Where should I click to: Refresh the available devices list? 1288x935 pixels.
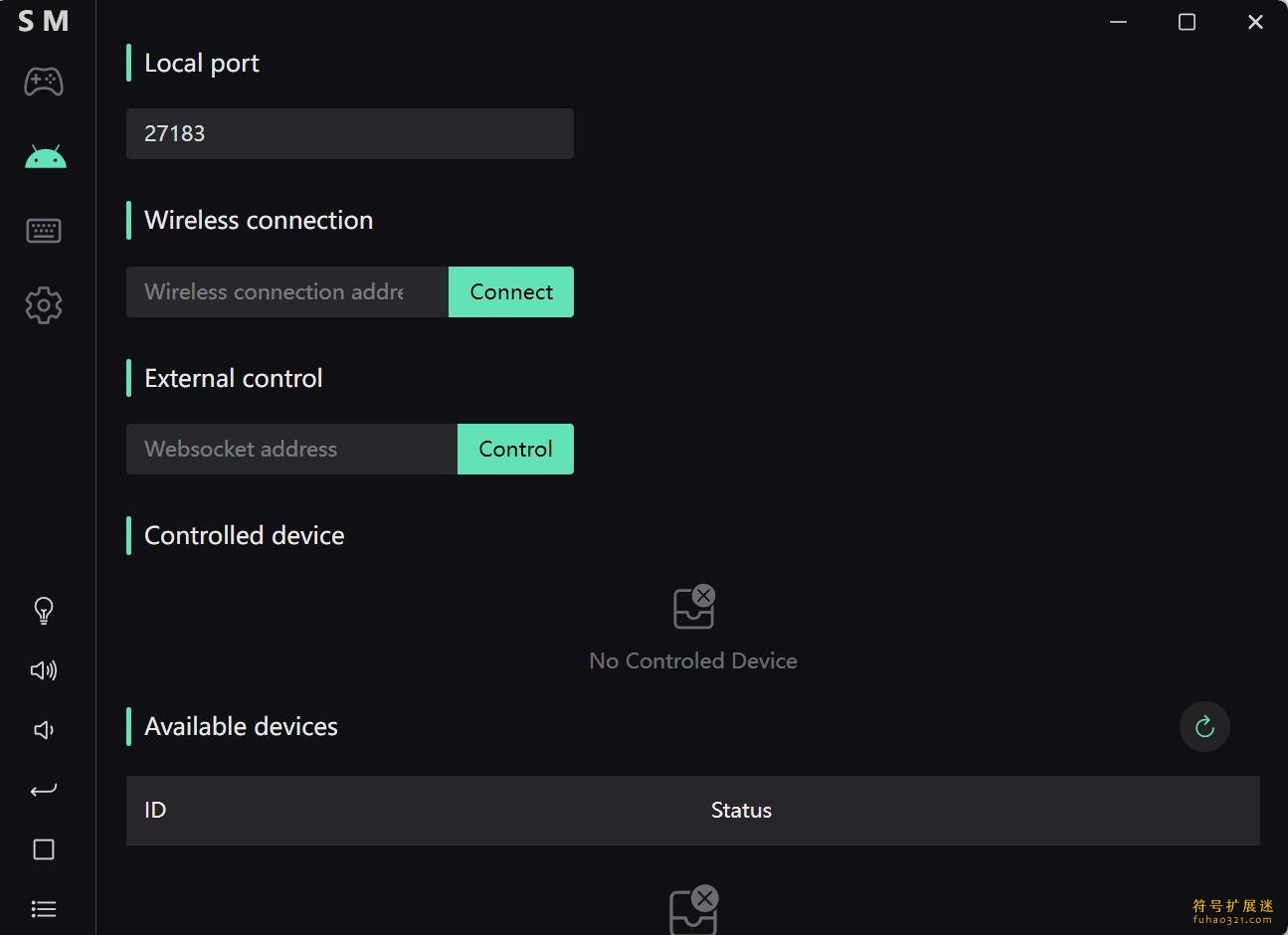pos(1204,727)
